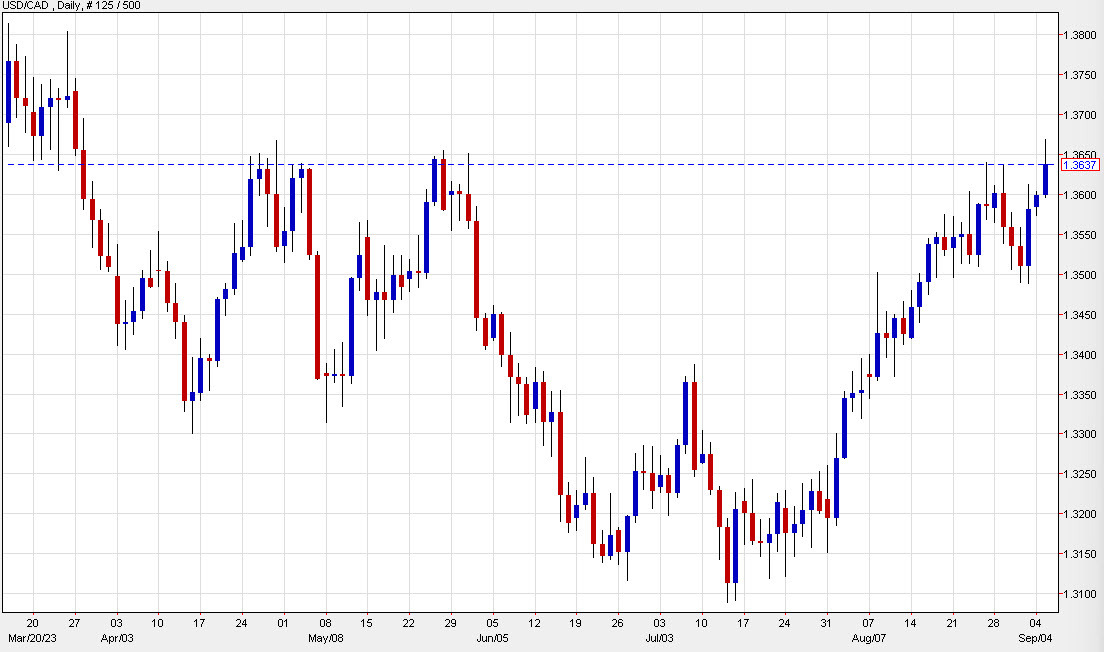Click the 1.3600 price axis label
Viewport: 1104px width, 652px height.
pos(1079,195)
